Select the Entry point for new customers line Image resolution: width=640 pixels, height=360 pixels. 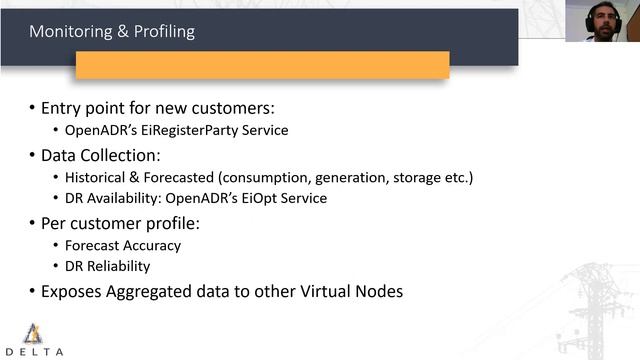[158, 108]
